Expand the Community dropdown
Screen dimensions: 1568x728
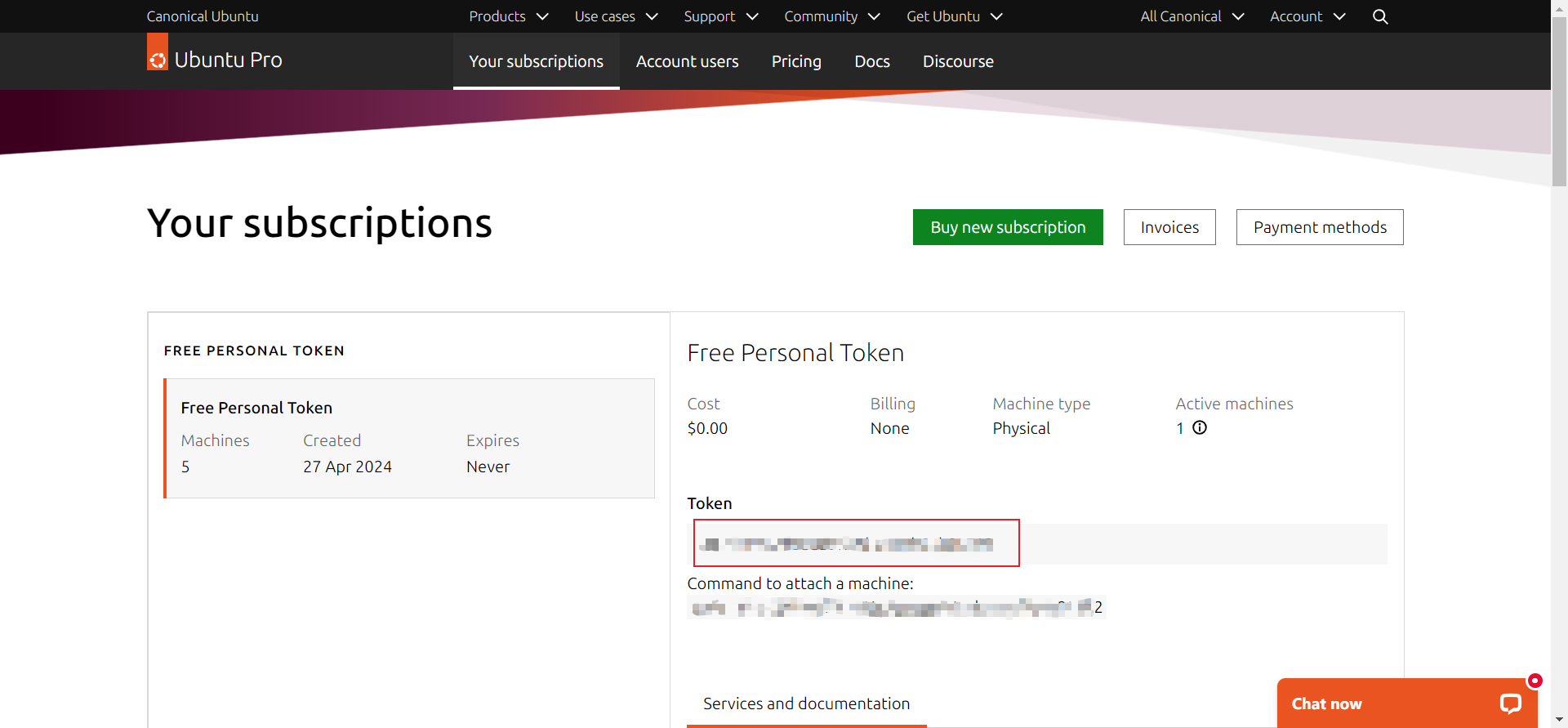point(831,16)
